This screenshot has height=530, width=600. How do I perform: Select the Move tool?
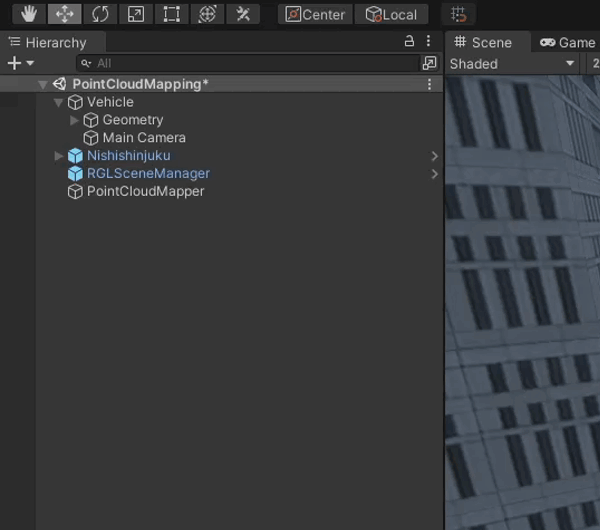click(65, 14)
